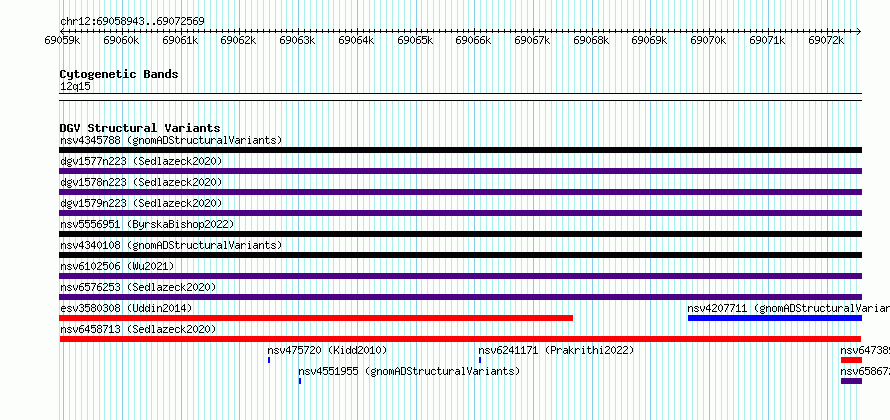Click the truncated nsv65867 label
The image size is (890, 420).
pos(865,371)
